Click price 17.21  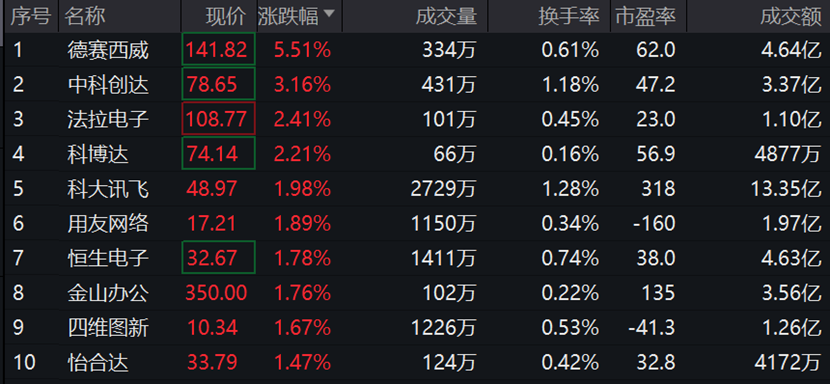click(x=212, y=224)
